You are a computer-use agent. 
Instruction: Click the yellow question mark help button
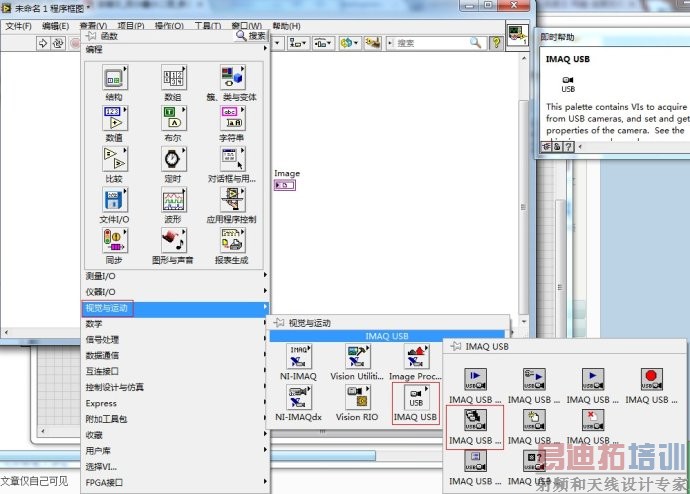click(x=496, y=43)
